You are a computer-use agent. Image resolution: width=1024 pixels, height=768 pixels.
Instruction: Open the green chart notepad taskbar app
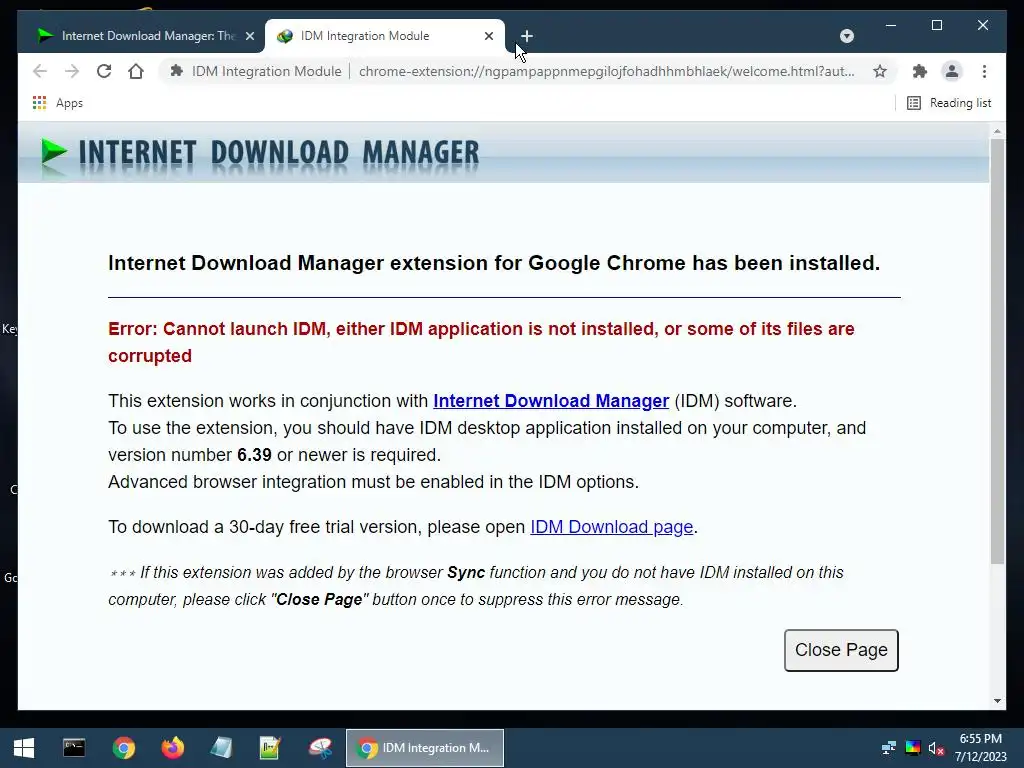pos(270,748)
